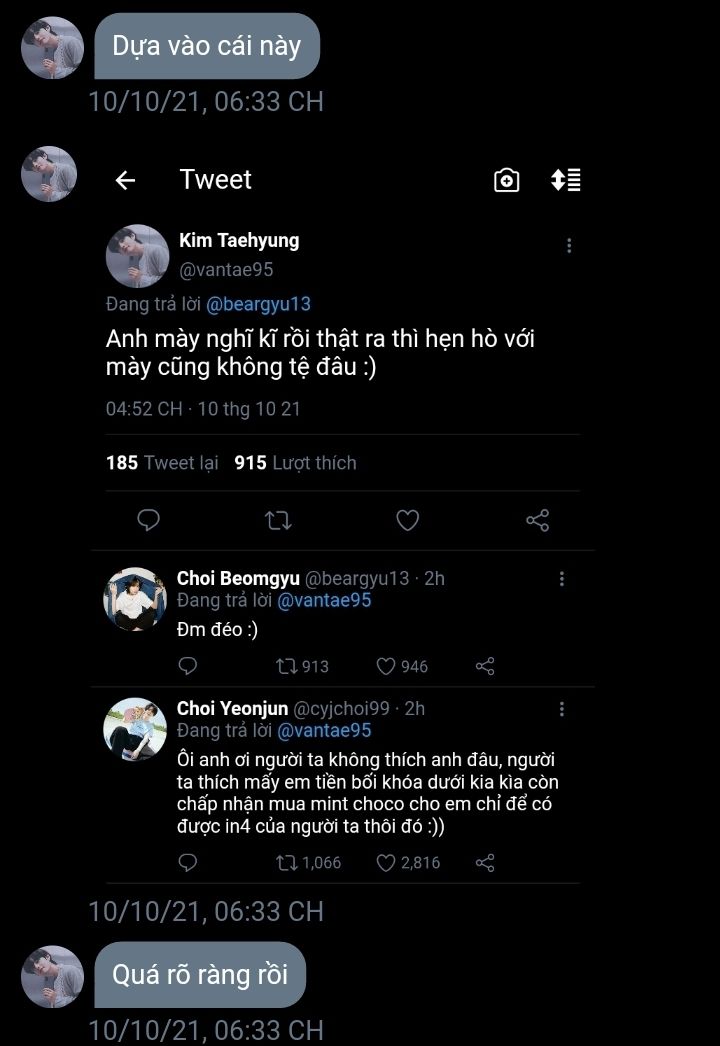This screenshot has height=1046, width=720.
Task: Share Choi Beomgyu's reply
Action: [x=485, y=666]
